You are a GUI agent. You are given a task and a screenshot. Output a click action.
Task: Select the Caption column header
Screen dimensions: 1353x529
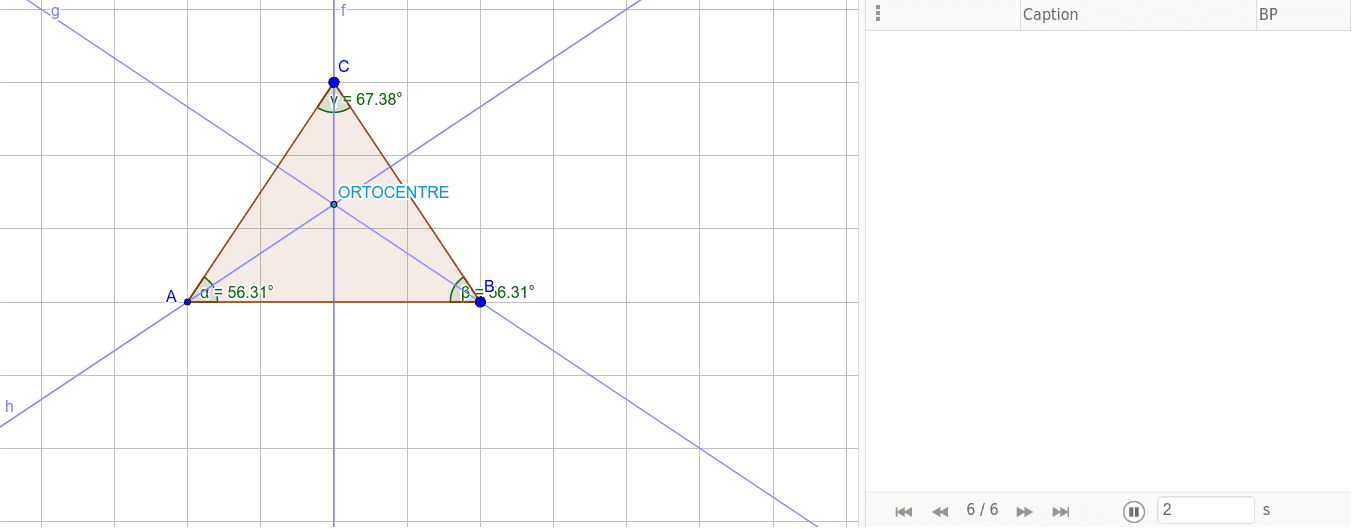coord(1137,15)
